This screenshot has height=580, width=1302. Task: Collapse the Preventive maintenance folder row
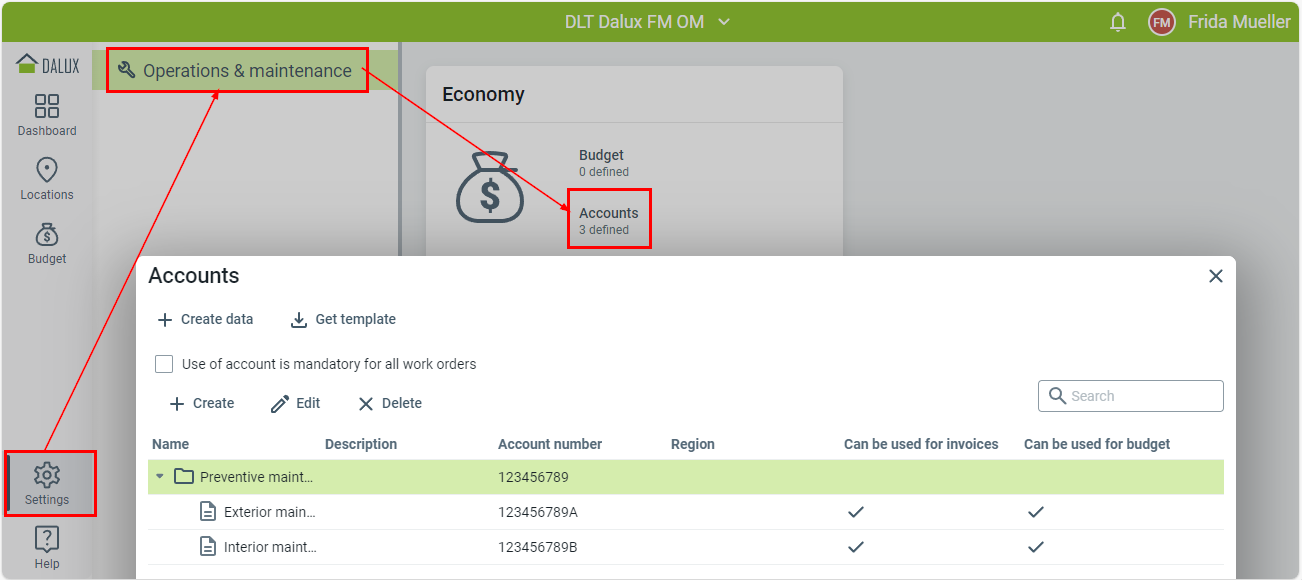click(x=159, y=477)
